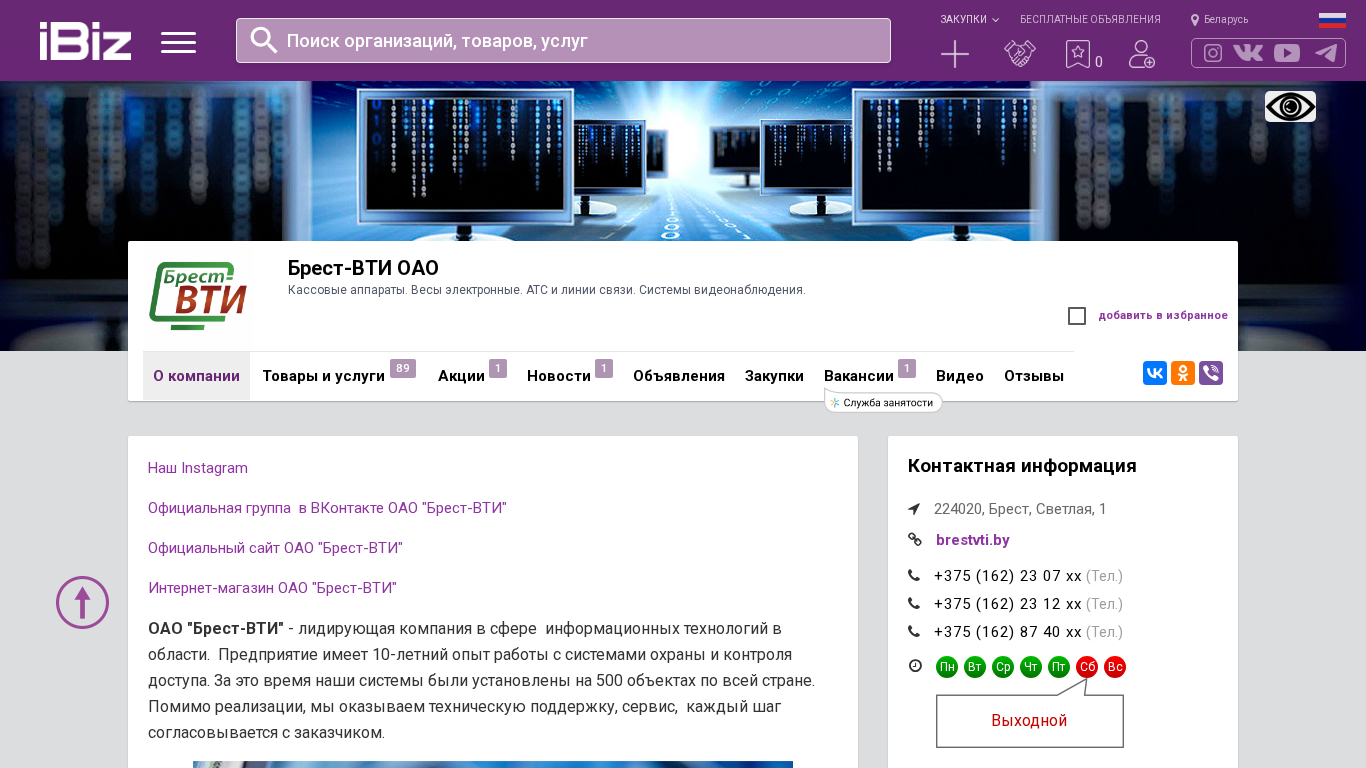Click the iBiz logo
Image resolution: width=1366 pixels, height=768 pixels.
point(85,41)
